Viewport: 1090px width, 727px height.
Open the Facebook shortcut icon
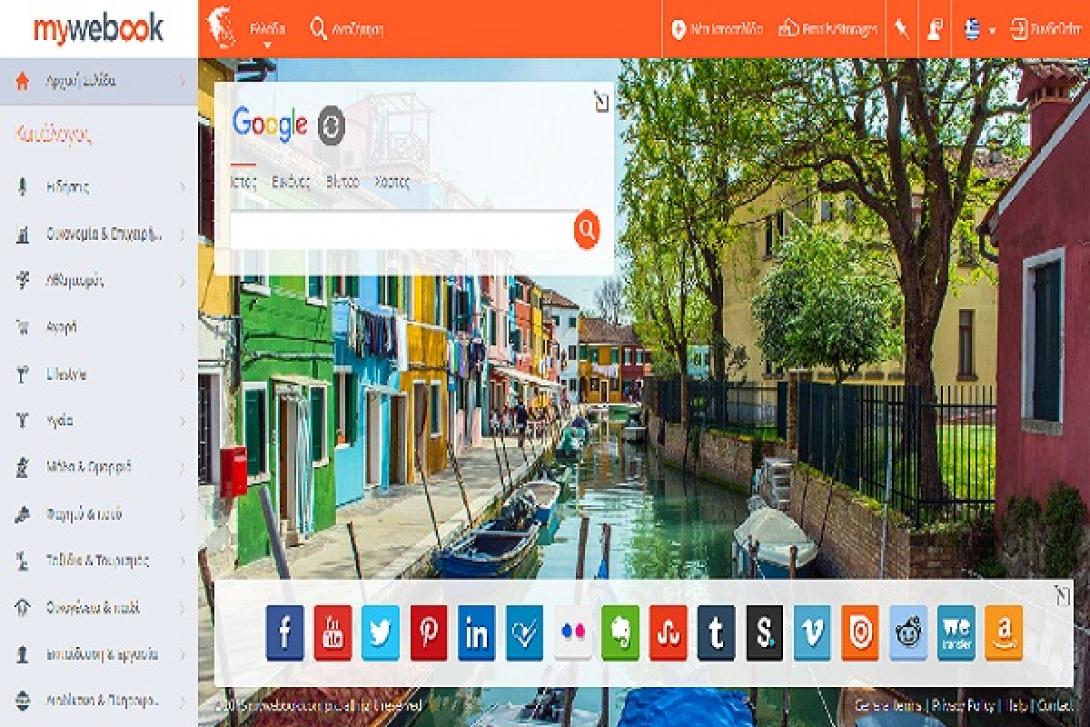(285, 633)
